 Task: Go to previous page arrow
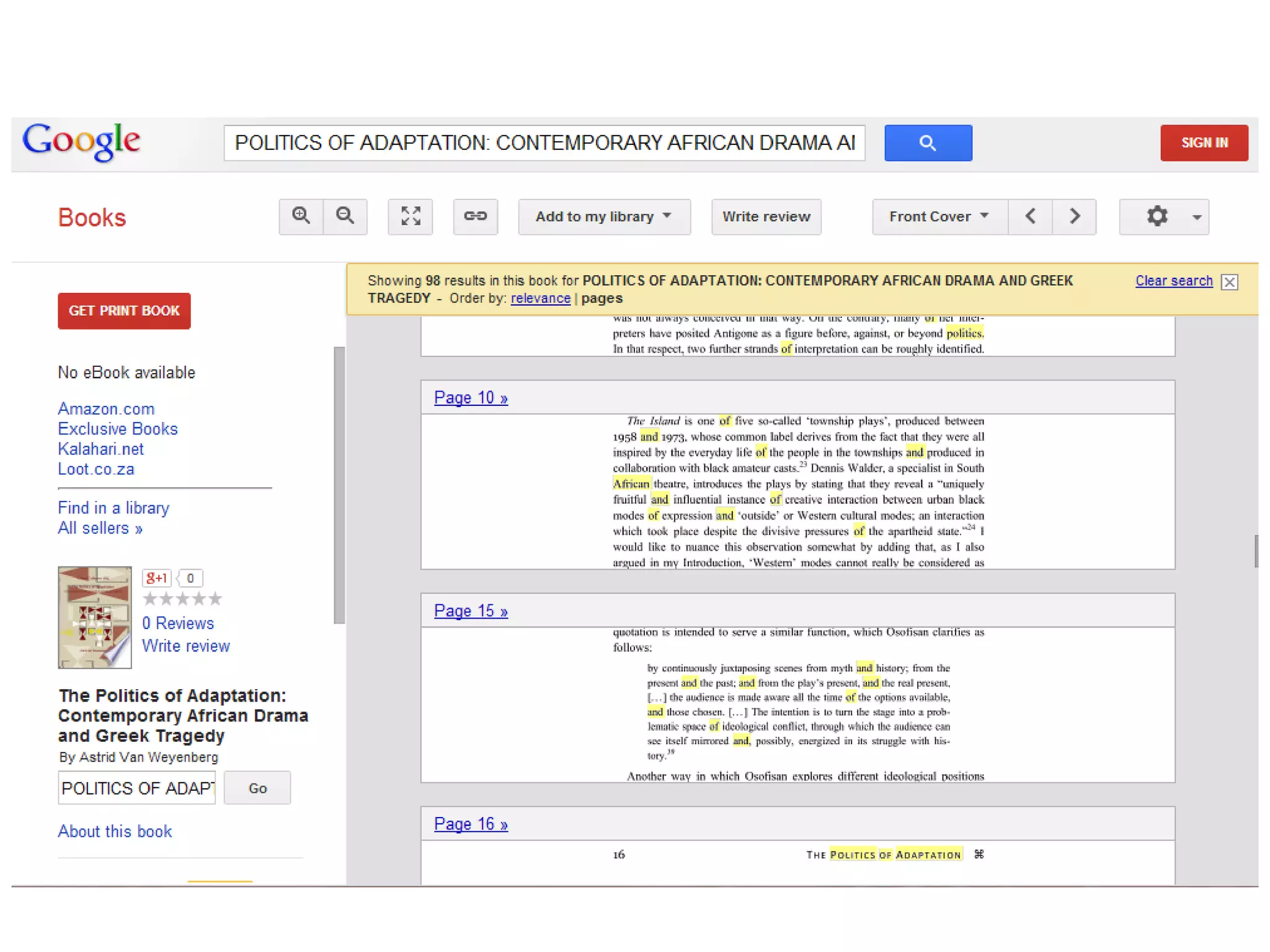(x=1031, y=216)
